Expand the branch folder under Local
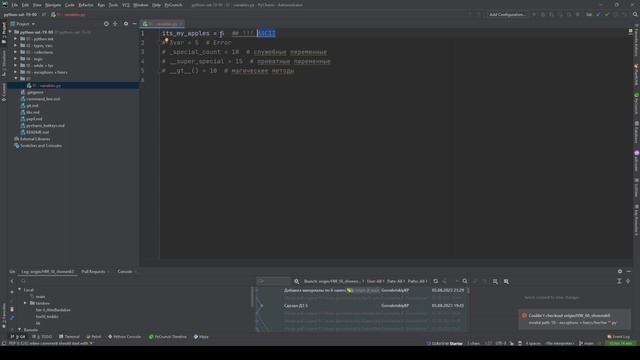The height and width of the screenshot is (360, 640). (x=25, y=303)
